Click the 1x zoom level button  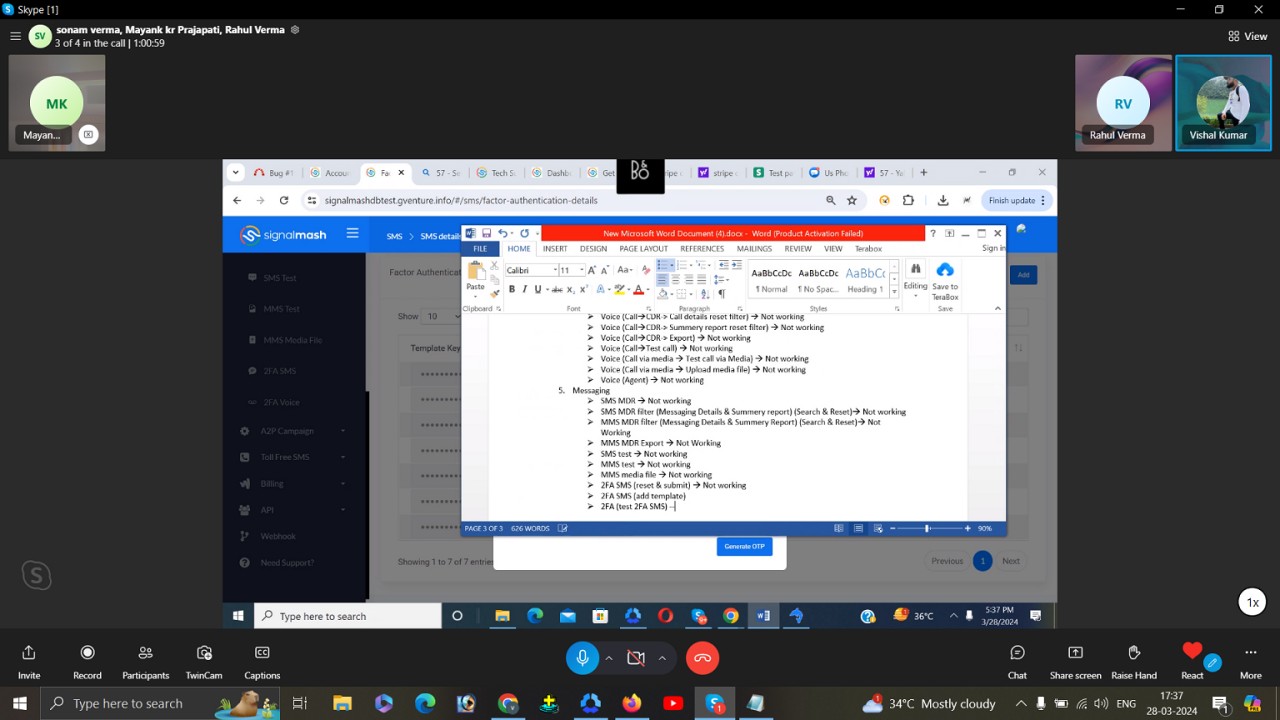[x=1252, y=602]
